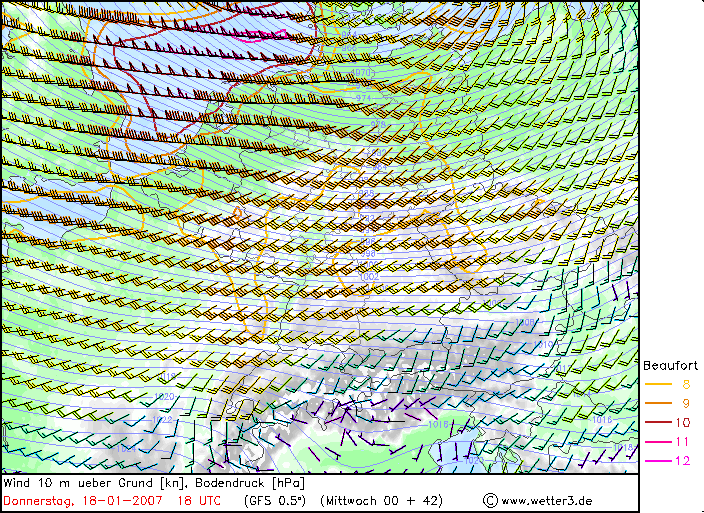Select the pink Beaufort 11 legend line
This screenshot has width=704, height=513.
tap(658, 442)
